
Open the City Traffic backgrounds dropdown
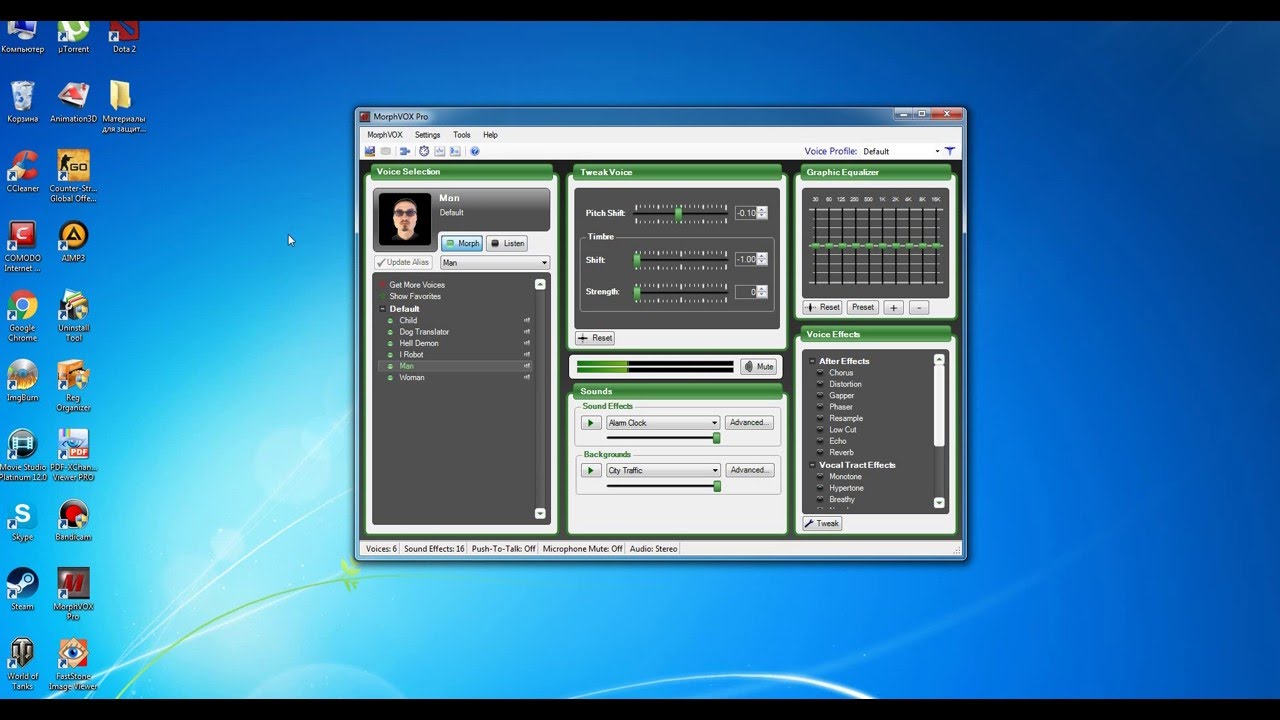[x=663, y=470]
